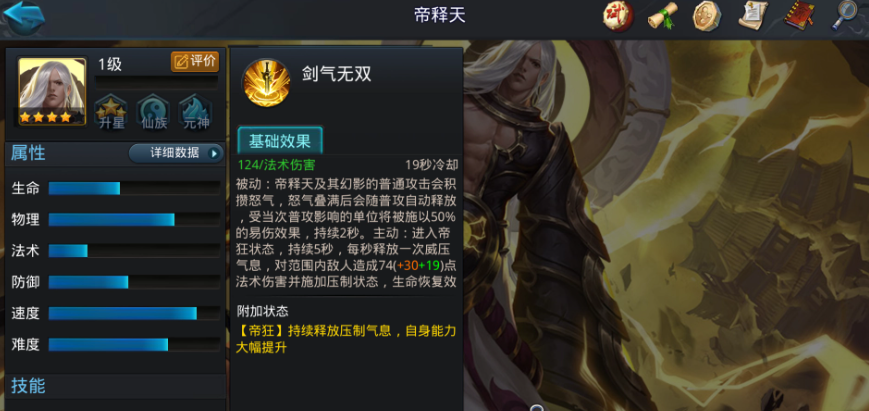
Task: Go back with the blue arrow
Action: coord(23,17)
